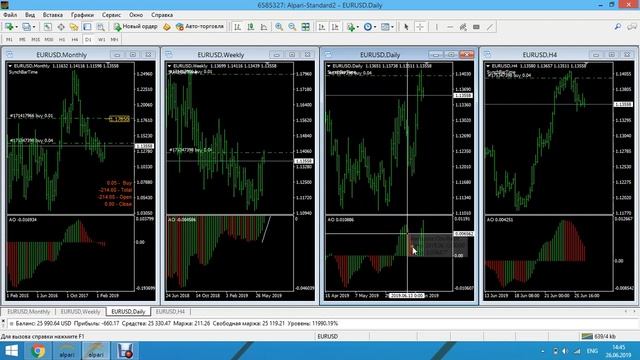Open the chat bubbles icon
The height and width of the screenshot is (360, 640).
click(632, 27)
